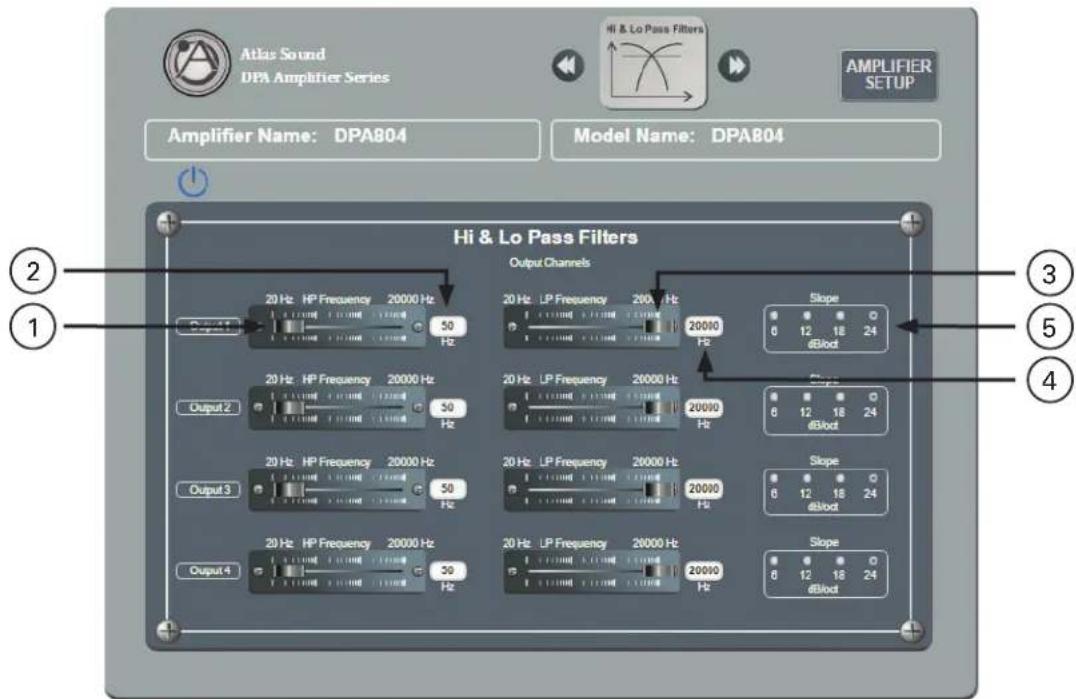Click dot right of Output 2 HP slider

(417, 407)
